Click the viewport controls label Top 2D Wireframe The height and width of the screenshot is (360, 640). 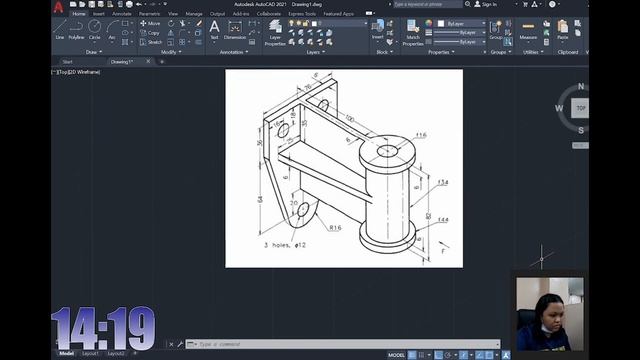coord(76,72)
